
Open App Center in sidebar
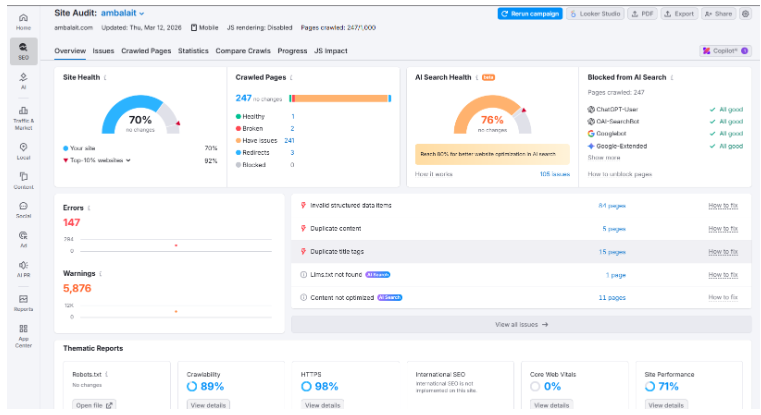coord(23,336)
